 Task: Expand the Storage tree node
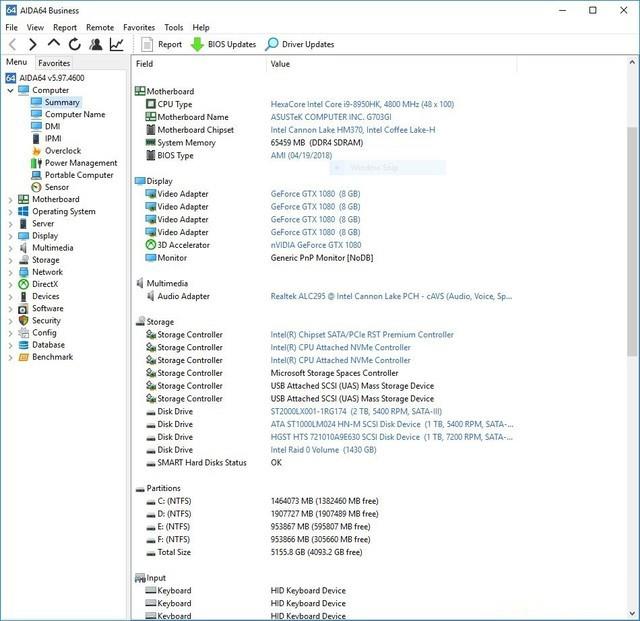pos(10,260)
